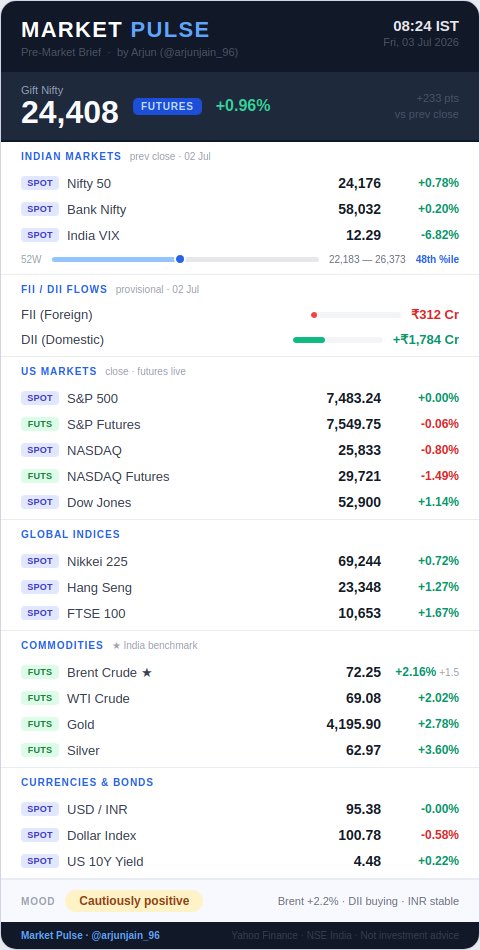Click the Gift Nifty value 24,408
The image size is (480, 950).
click(x=70, y=112)
